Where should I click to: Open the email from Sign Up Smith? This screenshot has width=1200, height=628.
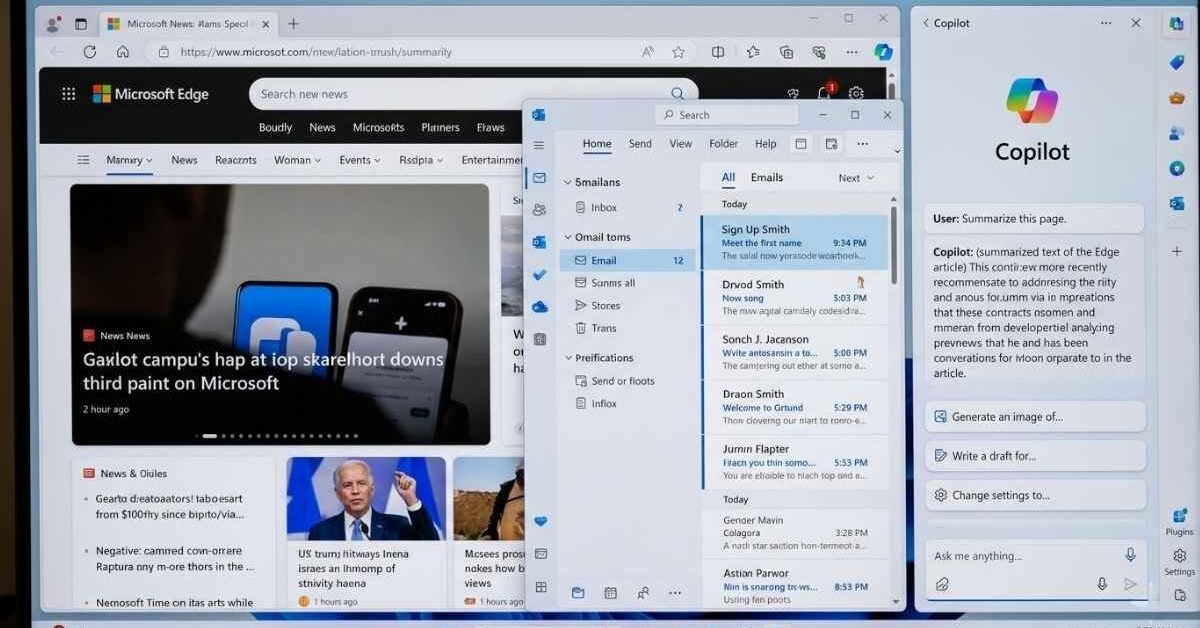(794, 242)
